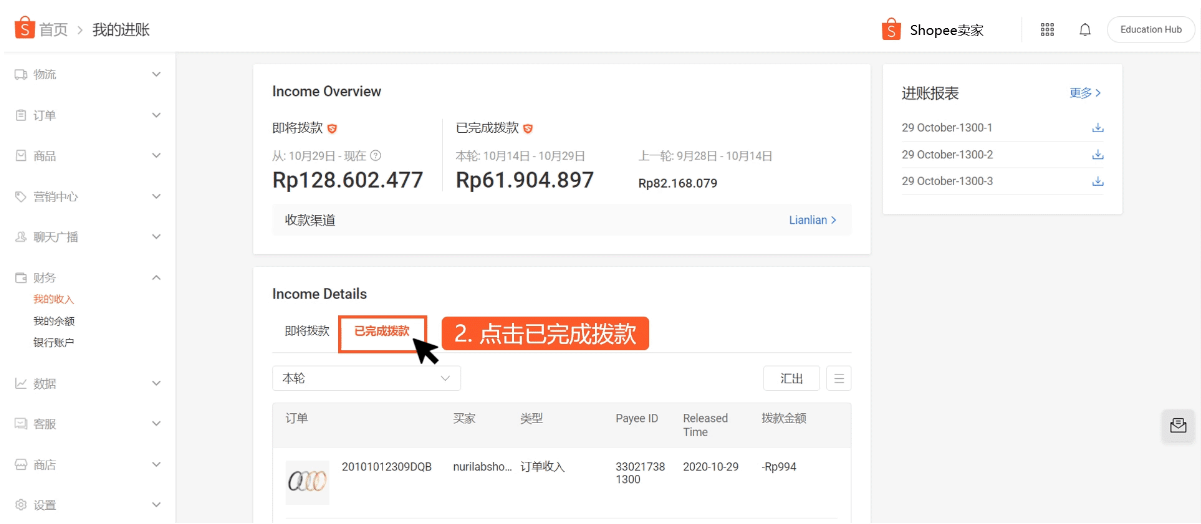Click the 财务 wallet icon
The height and width of the screenshot is (524, 1201).
[x=21, y=278]
